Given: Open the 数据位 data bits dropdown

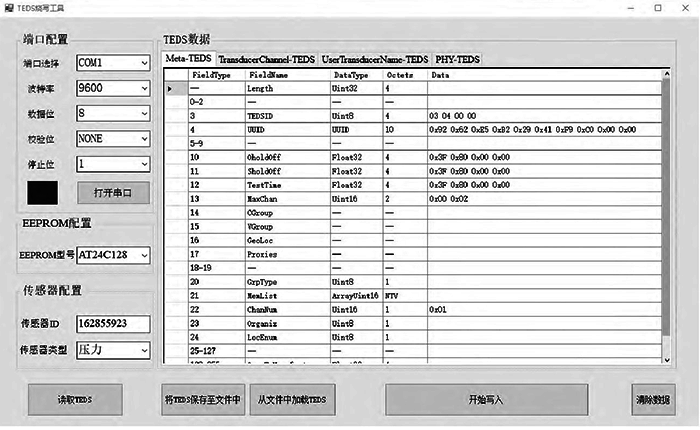Looking at the screenshot, I should pyautogui.click(x=112, y=113).
